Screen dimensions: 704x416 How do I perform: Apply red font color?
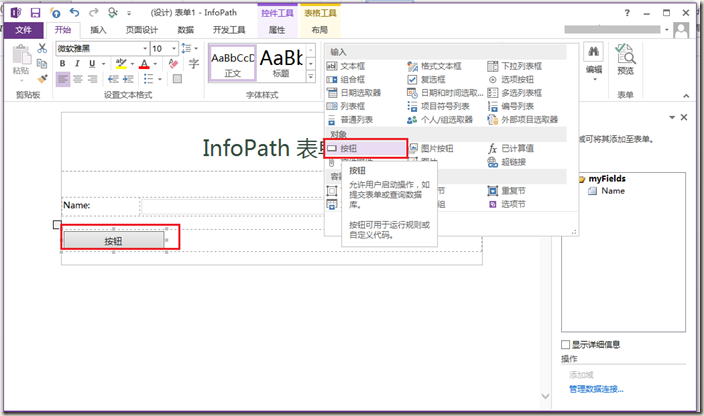coord(144,64)
